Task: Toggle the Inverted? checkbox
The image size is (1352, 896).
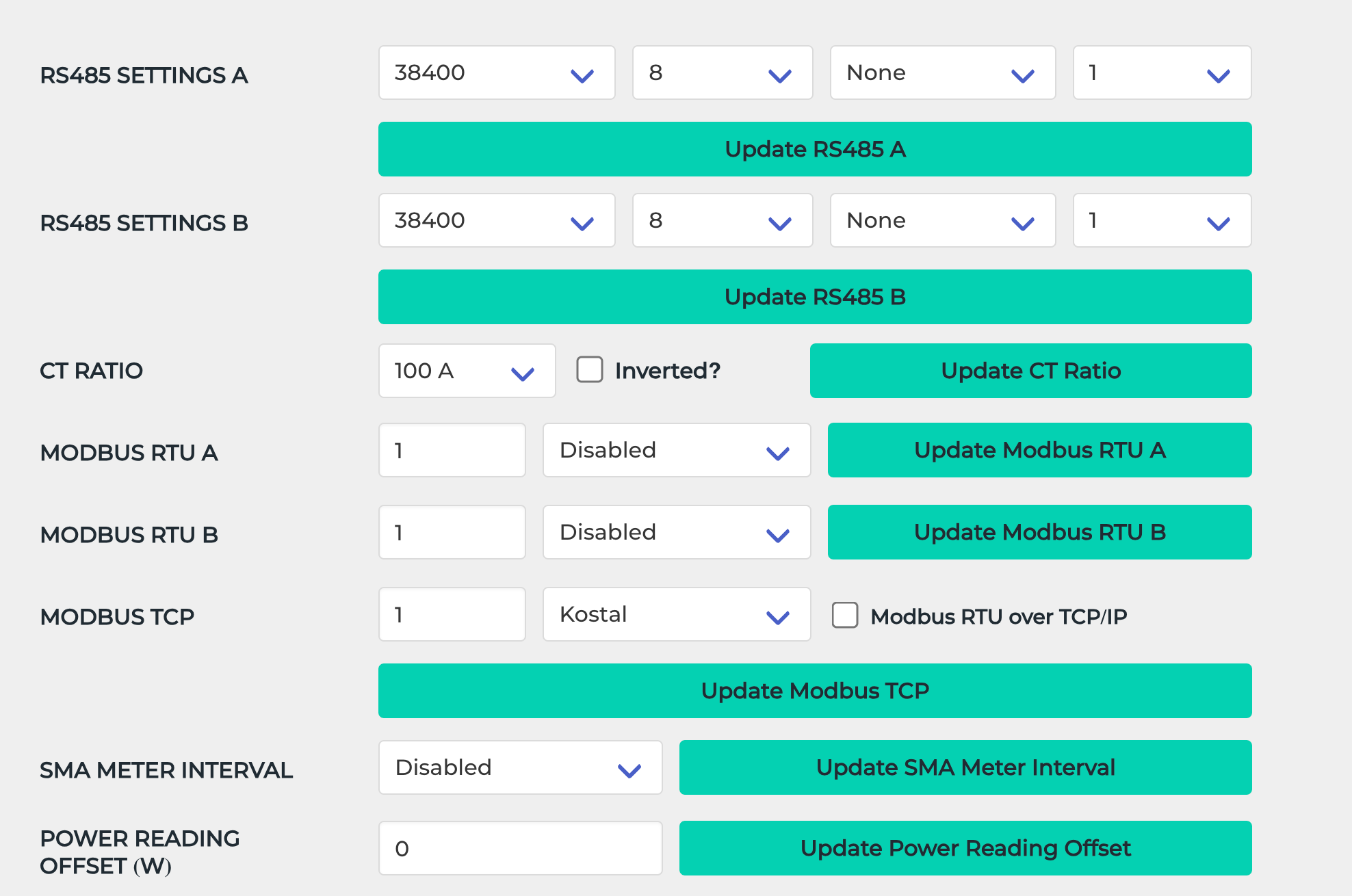Action: coord(590,370)
